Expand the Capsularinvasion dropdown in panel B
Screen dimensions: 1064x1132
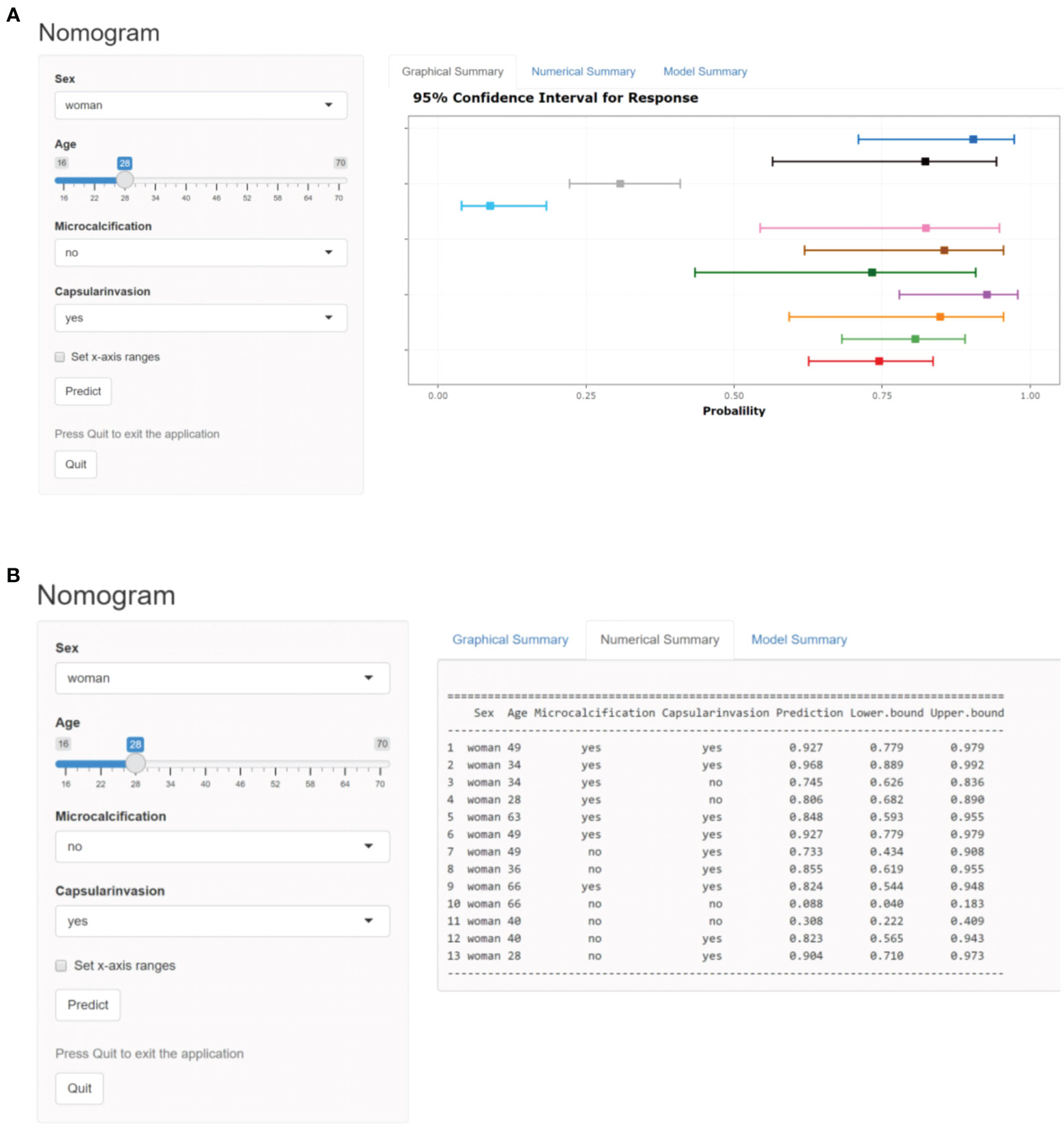point(222,921)
